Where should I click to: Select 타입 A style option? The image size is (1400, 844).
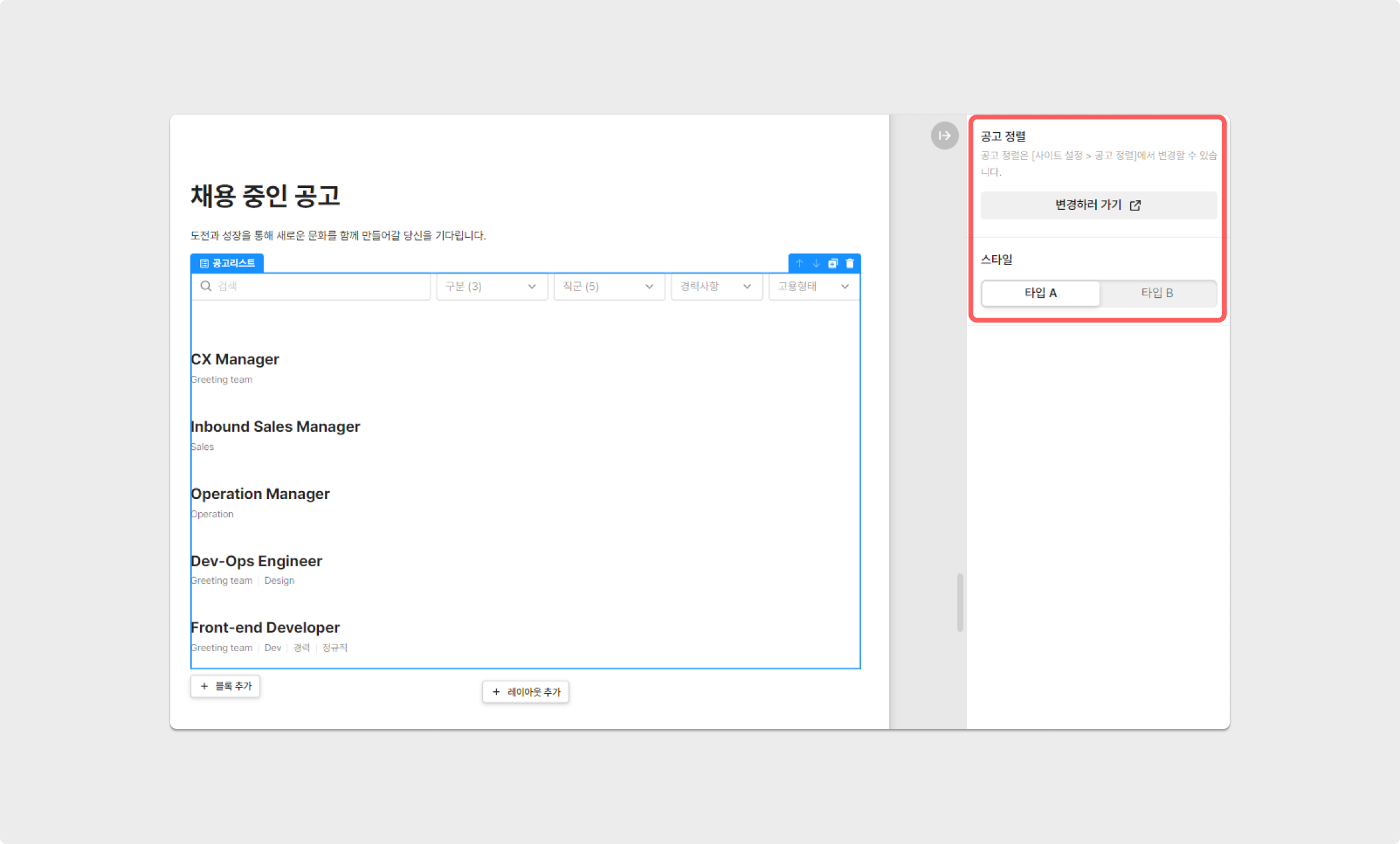click(1040, 293)
